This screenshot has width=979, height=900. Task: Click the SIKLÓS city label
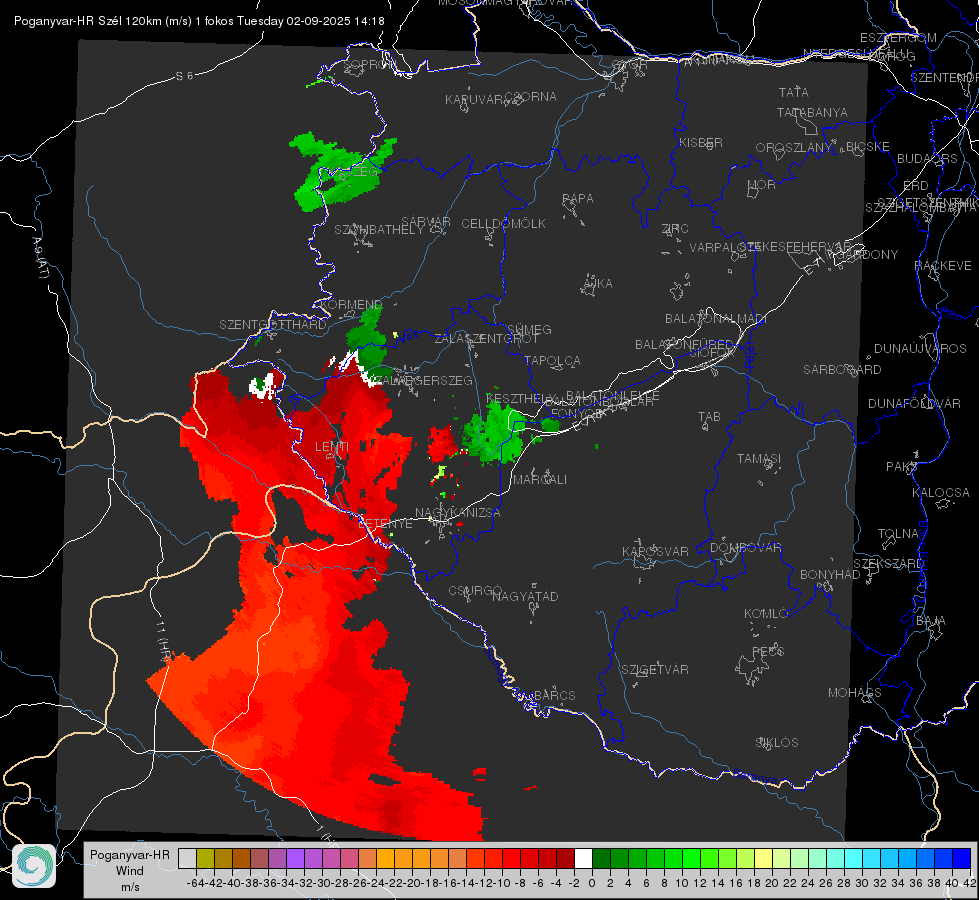tap(777, 743)
